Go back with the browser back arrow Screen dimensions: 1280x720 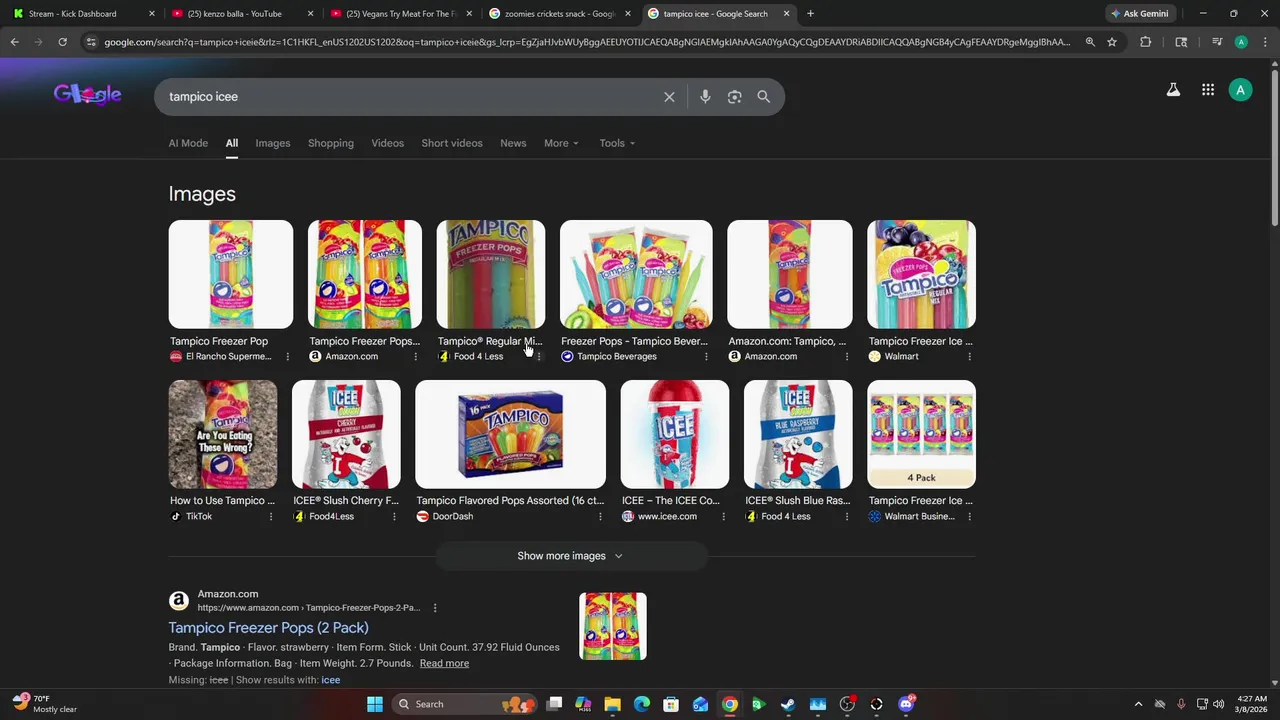point(14,42)
